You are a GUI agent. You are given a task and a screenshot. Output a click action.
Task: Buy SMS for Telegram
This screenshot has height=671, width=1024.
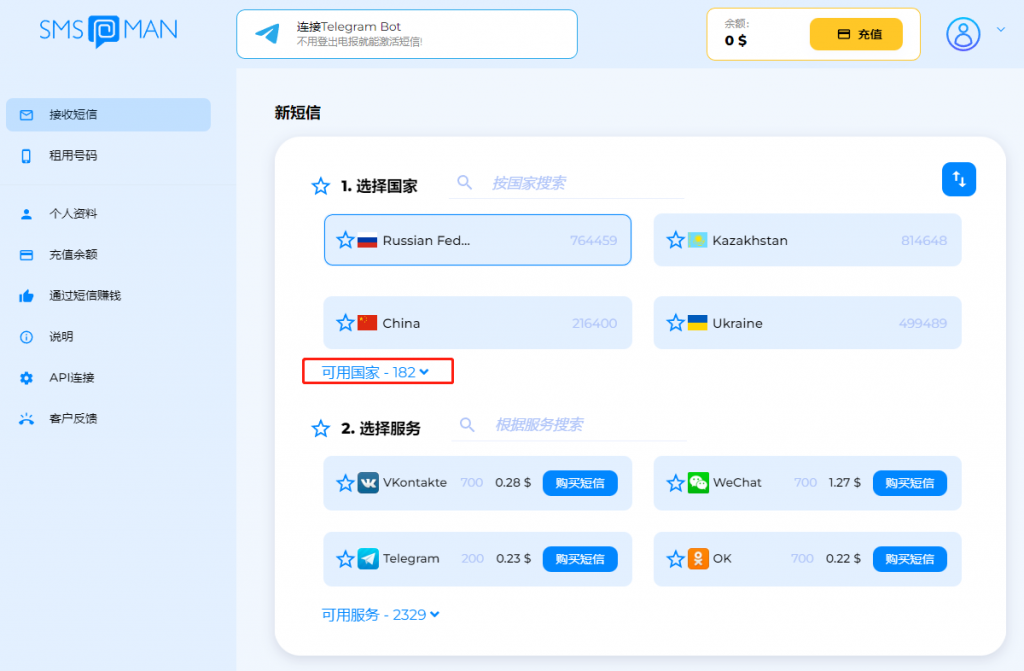pos(580,559)
